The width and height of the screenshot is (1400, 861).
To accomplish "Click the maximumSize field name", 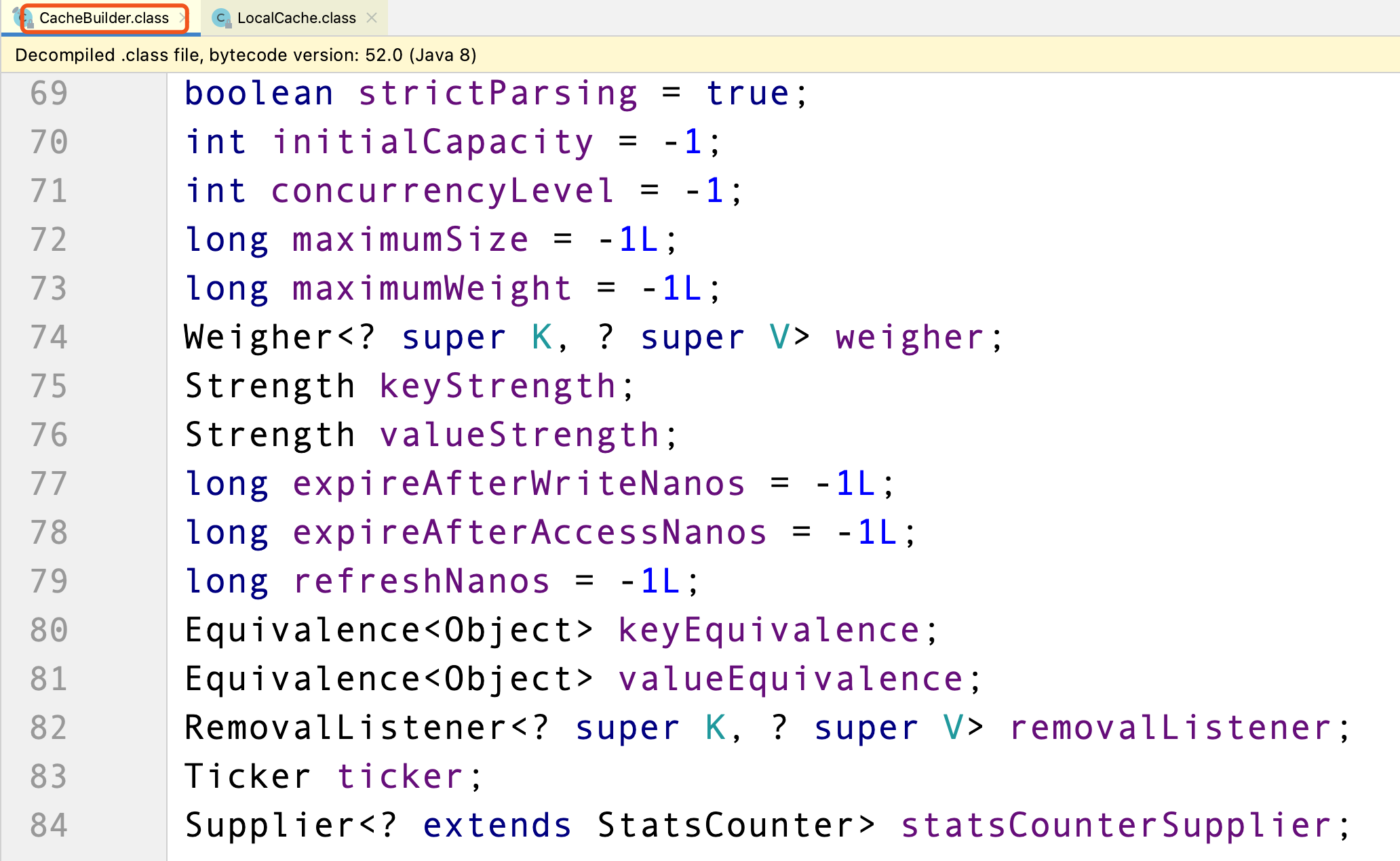I will tap(410, 240).
